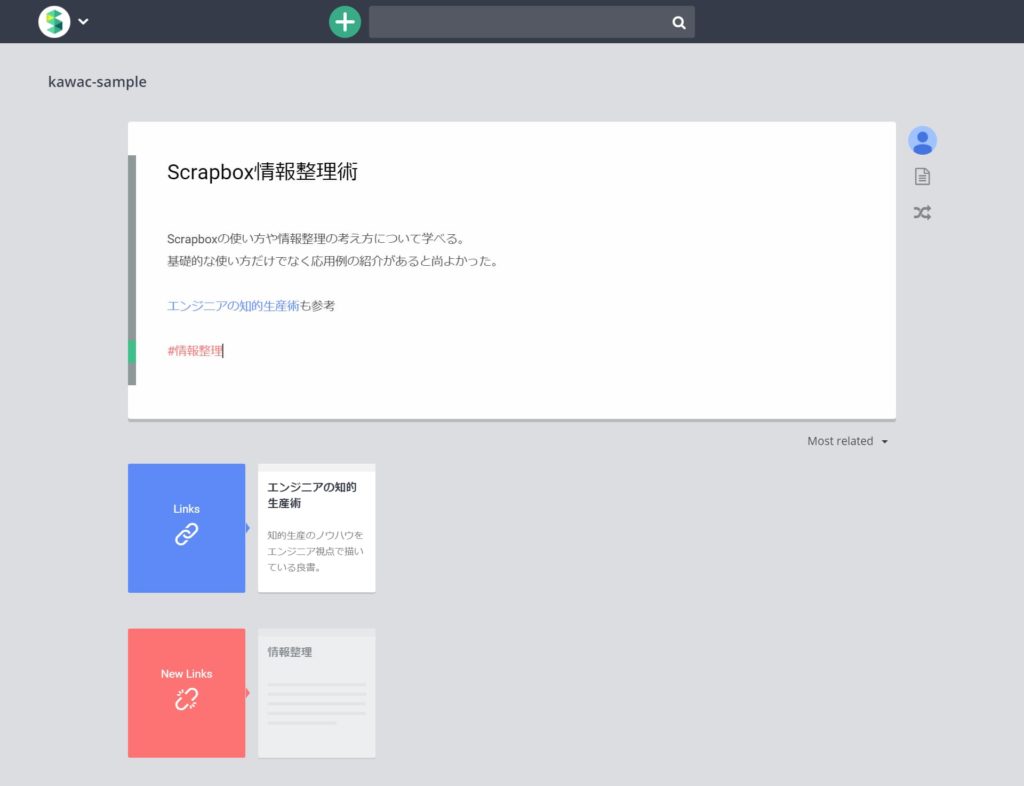This screenshot has width=1024, height=786.
Task: Follow the エンジニアの知的生産術 link in text
Action: pos(233,306)
